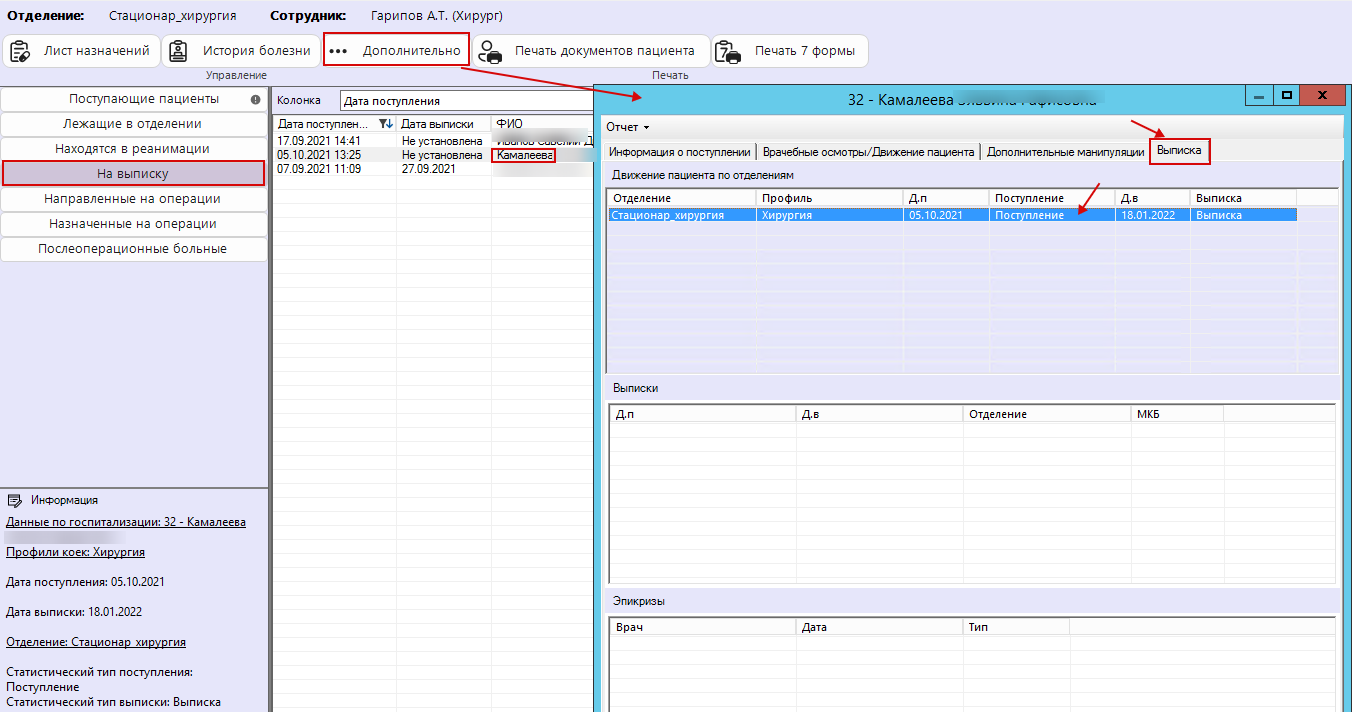Click МКБ column header in Выписки table

(1177, 414)
